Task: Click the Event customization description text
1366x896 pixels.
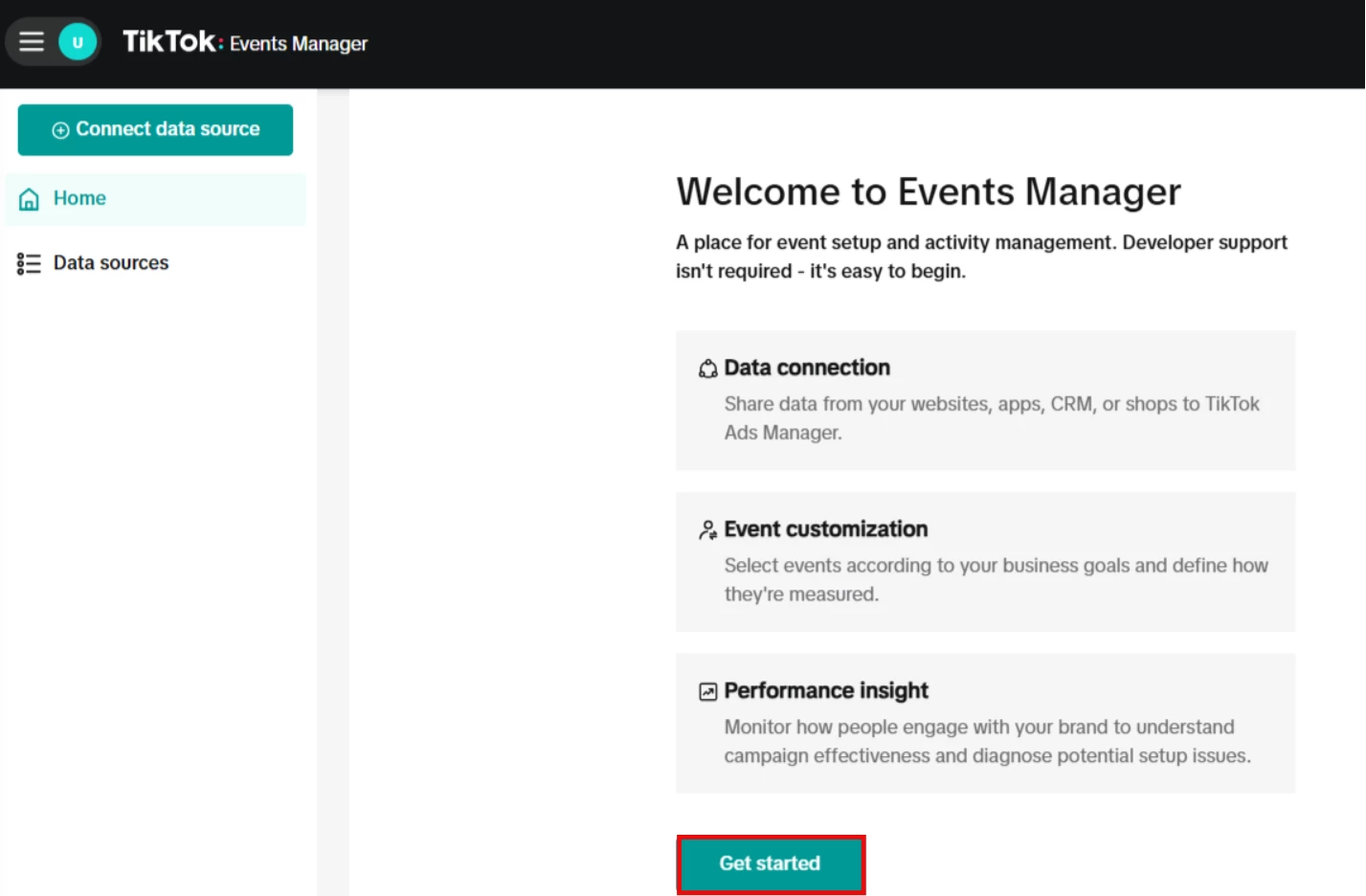Action: 995,579
